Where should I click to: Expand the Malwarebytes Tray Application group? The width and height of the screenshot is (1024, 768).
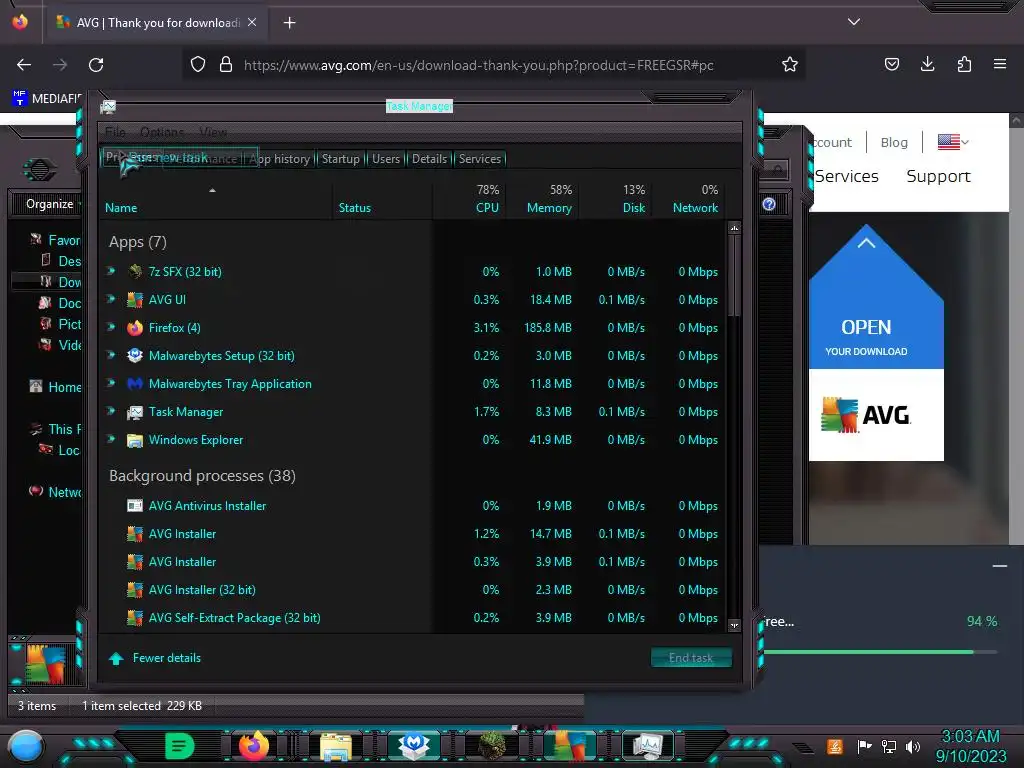tap(112, 383)
